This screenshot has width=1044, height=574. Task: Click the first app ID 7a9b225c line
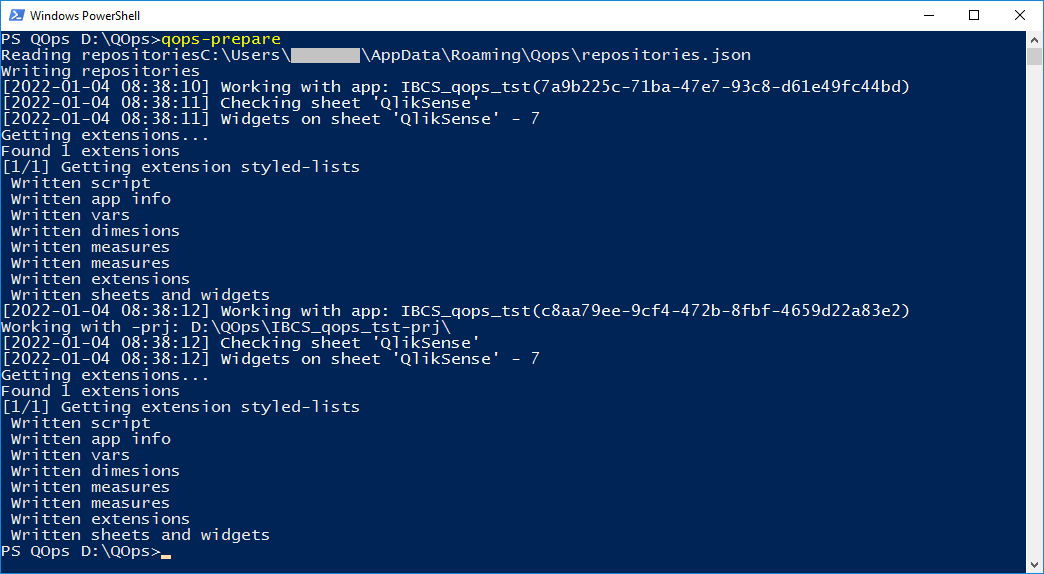(x=455, y=87)
